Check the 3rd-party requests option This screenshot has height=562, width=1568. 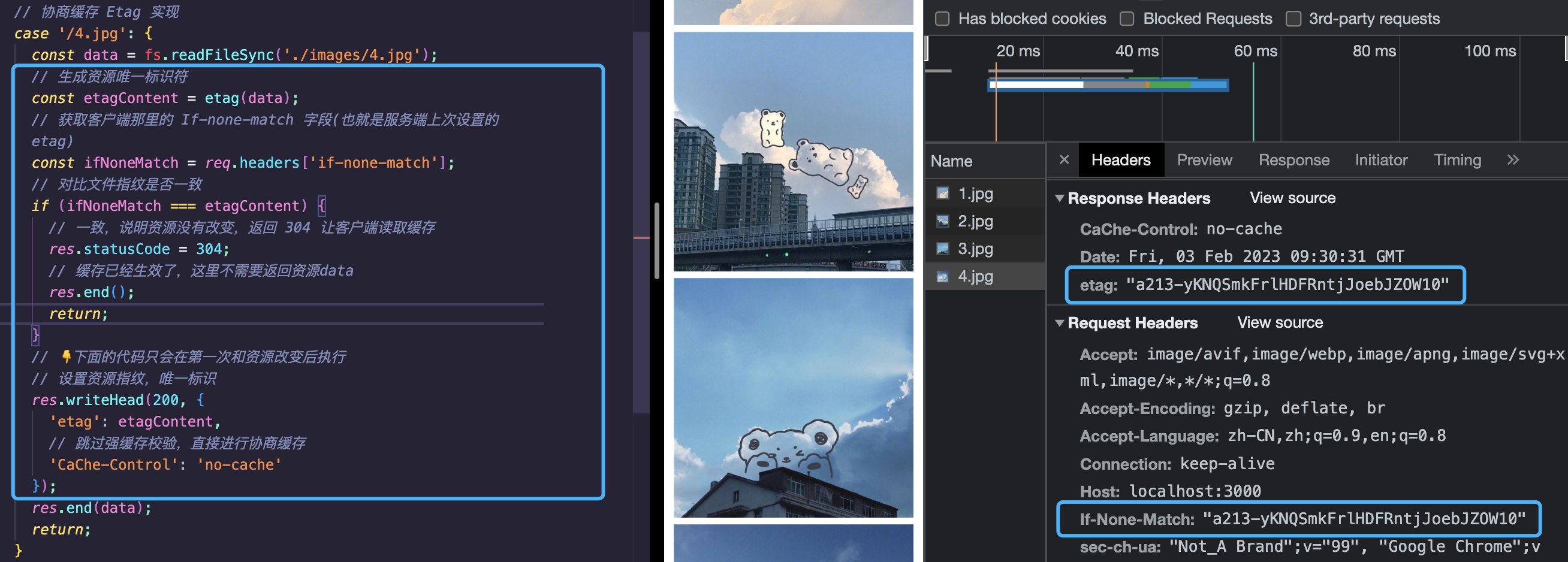pyautogui.click(x=1293, y=19)
